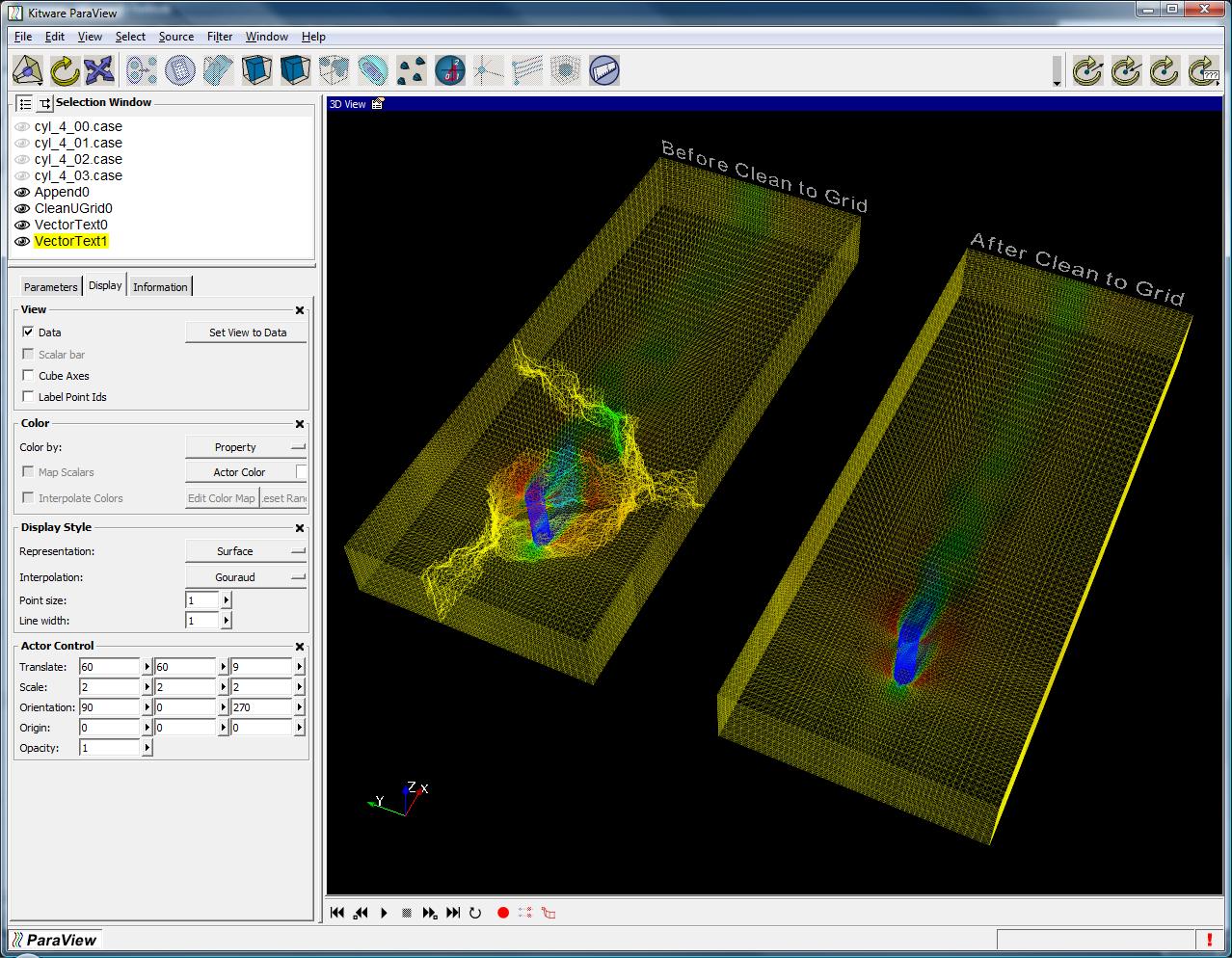Click the Opacity value field
Viewport: 1232px width, 958px height.
[110, 748]
